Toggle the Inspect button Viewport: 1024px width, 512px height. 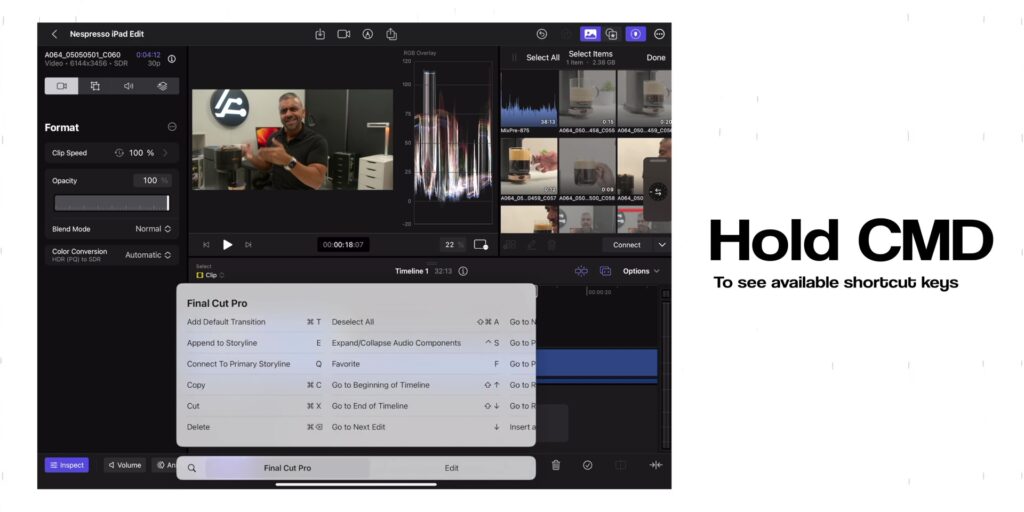[x=67, y=465]
